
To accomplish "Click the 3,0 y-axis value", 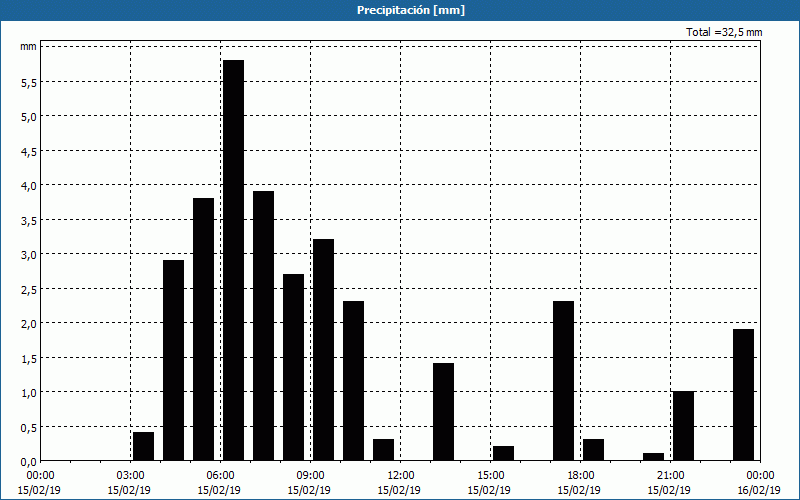I will [x=29, y=254].
